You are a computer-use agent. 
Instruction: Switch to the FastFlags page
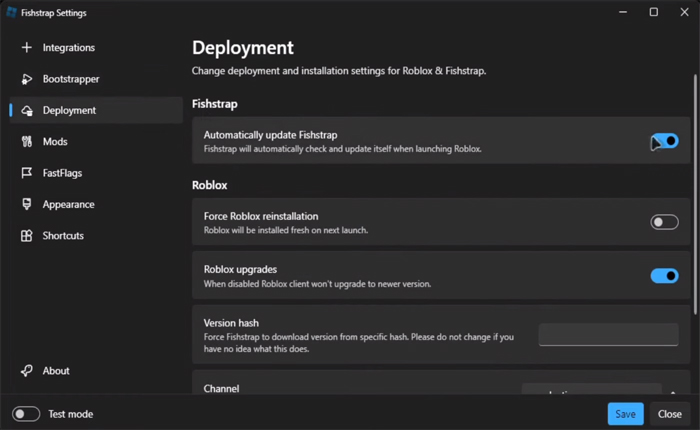pyautogui.click(x=62, y=173)
